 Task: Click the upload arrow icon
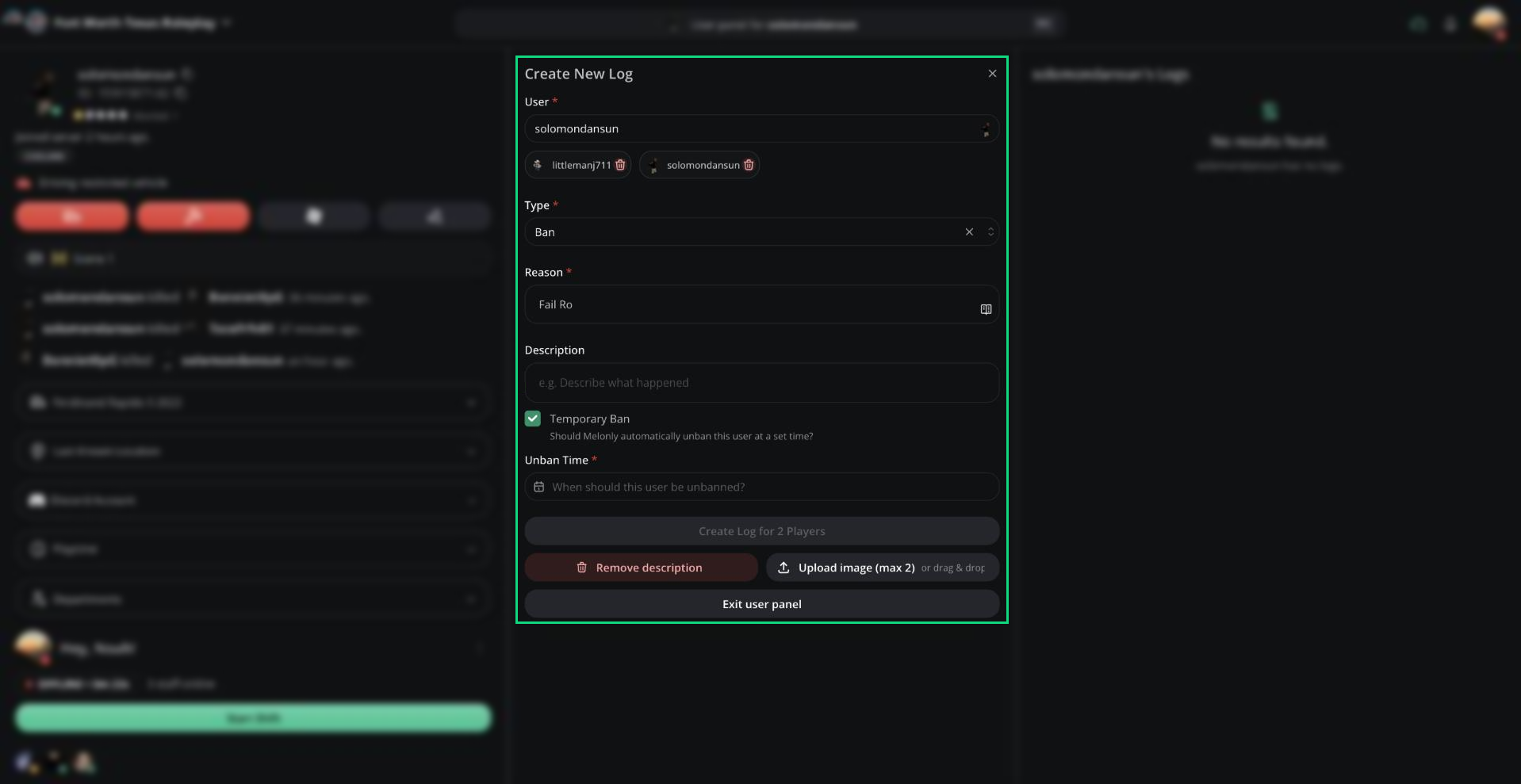tap(783, 568)
